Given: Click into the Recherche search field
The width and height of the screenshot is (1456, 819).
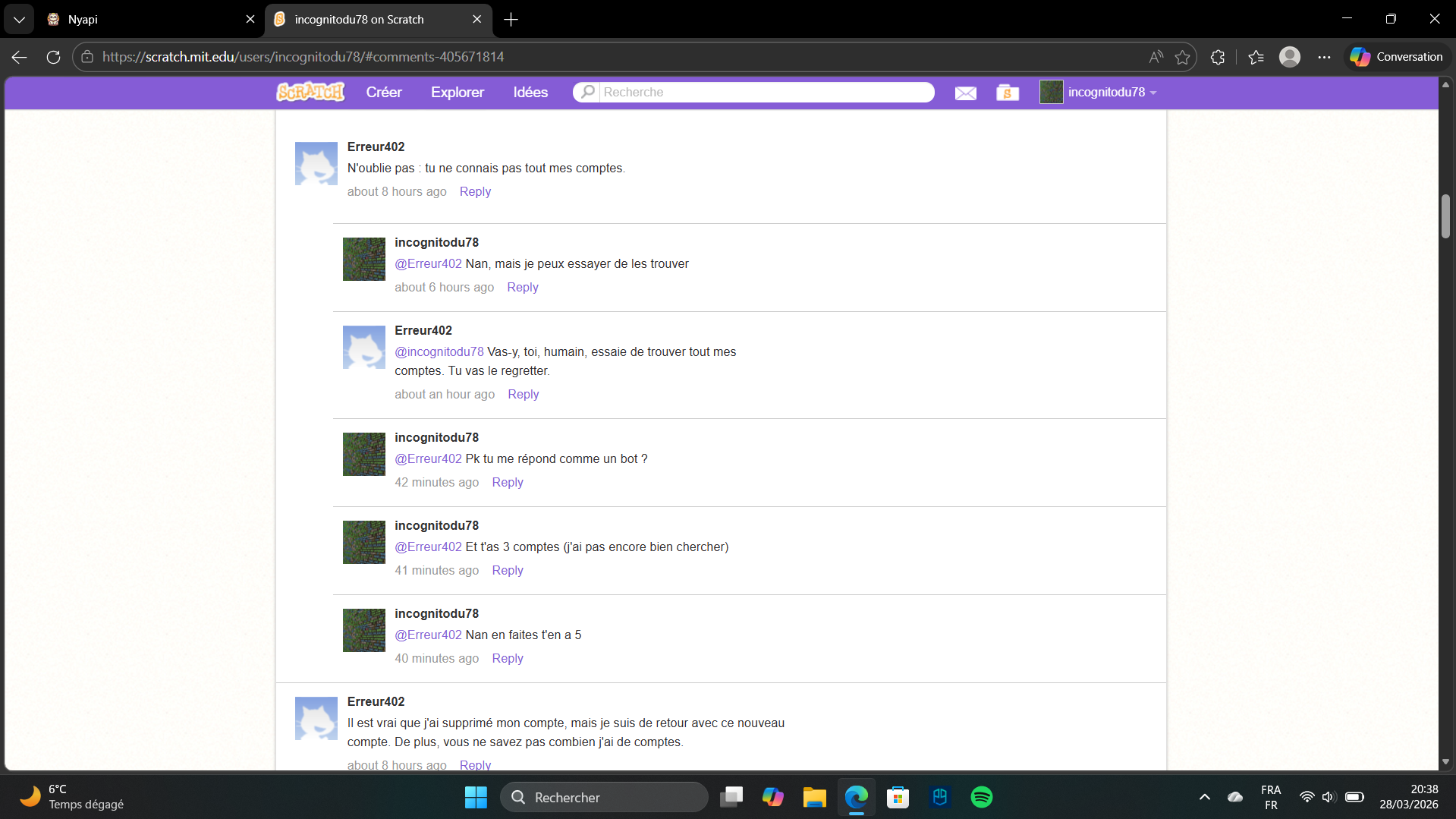Looking at the screenshot, I should coord(765,92).
